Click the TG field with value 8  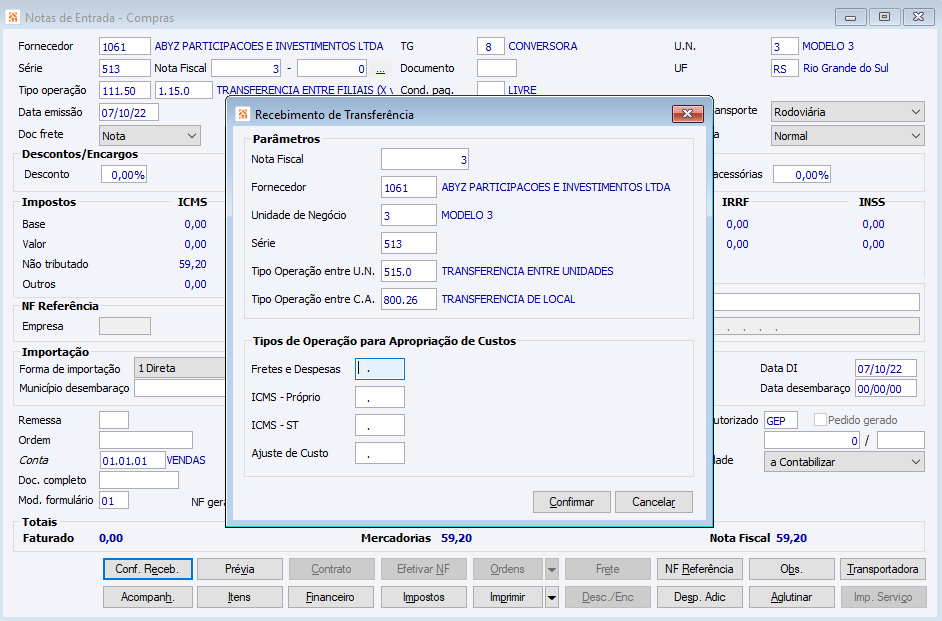point(490,46)
